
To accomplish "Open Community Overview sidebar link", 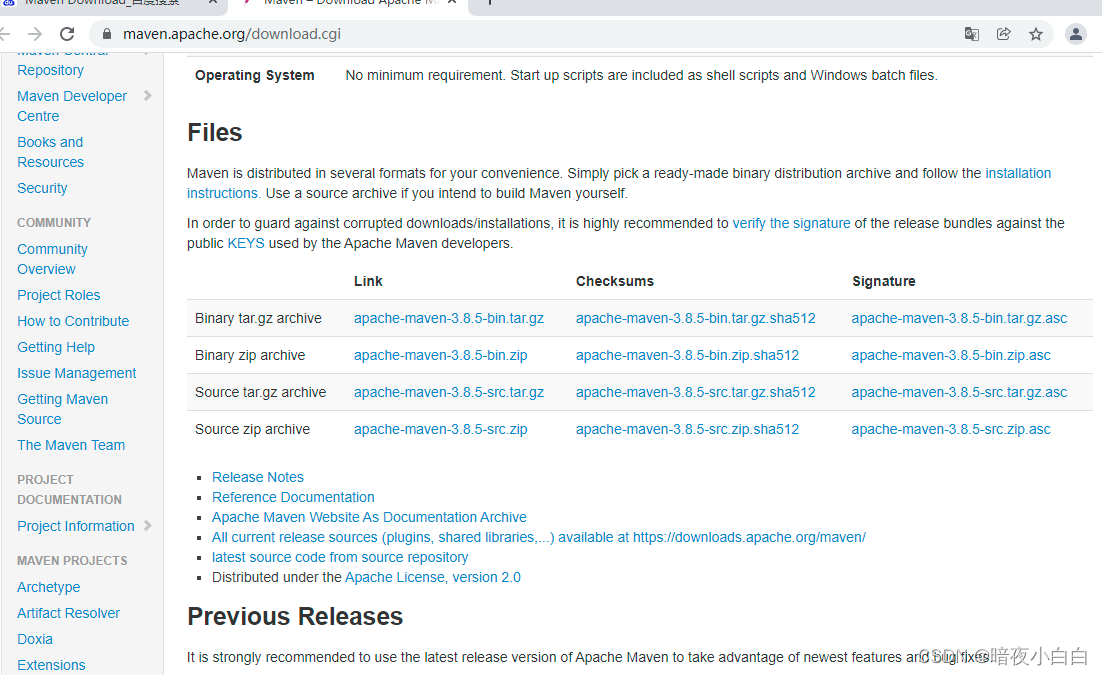I will [x=52, y=259].
